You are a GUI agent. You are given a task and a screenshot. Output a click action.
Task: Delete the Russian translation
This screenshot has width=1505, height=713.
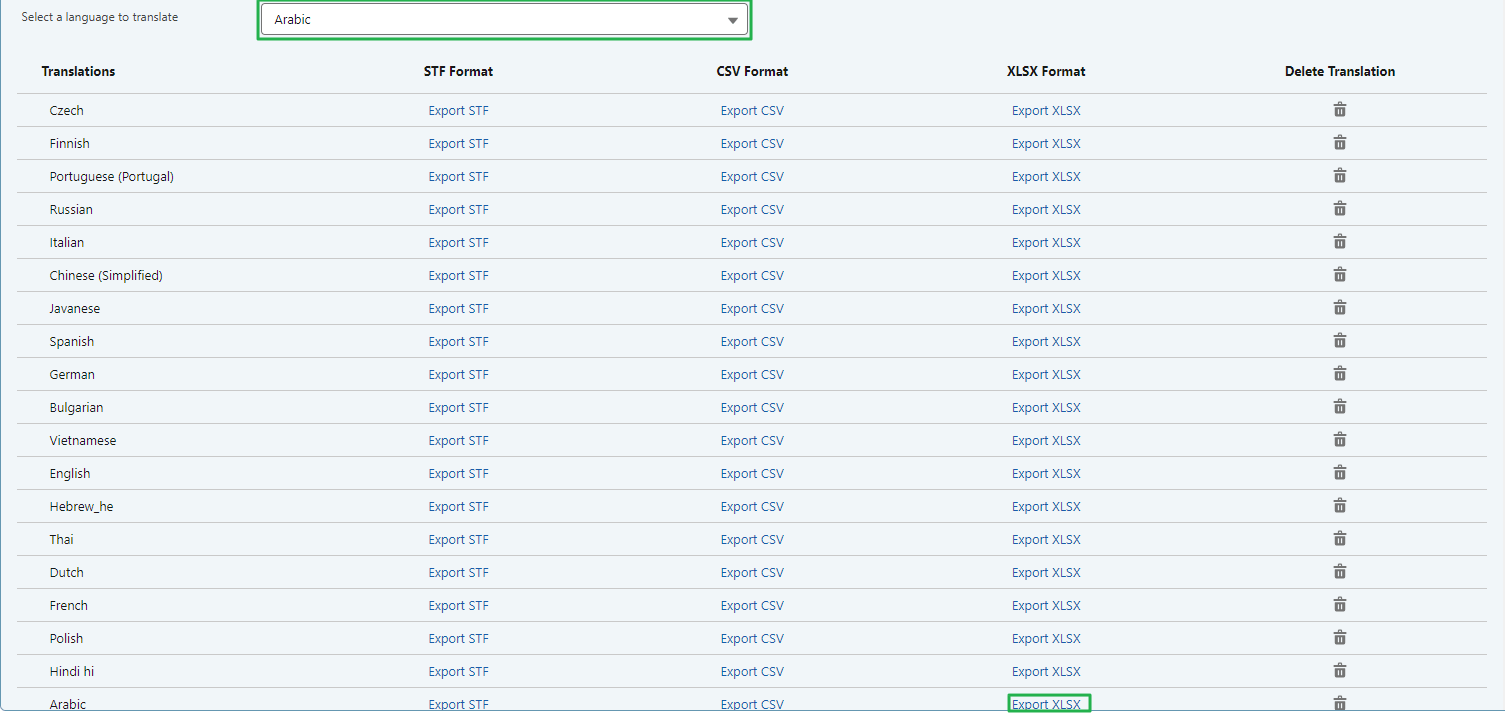1340,208
